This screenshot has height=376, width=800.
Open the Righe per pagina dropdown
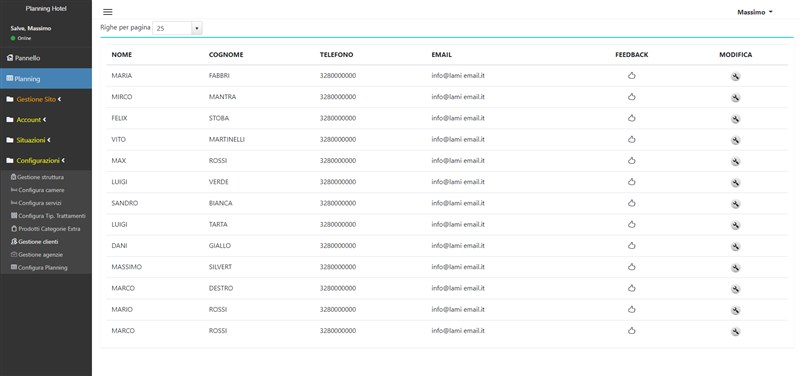177,28
